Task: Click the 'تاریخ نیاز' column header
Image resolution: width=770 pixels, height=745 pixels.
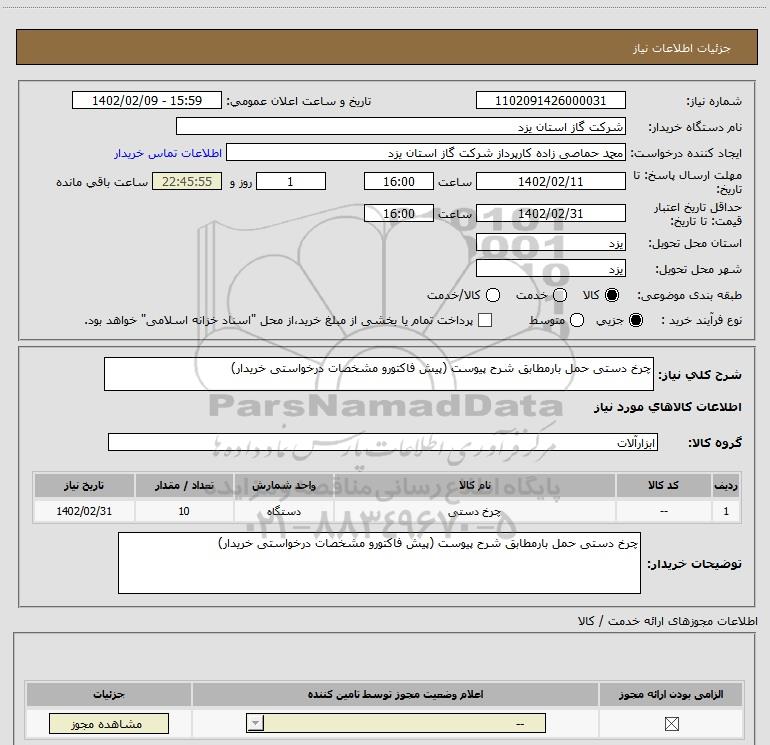Action: (x=84, y=485)
